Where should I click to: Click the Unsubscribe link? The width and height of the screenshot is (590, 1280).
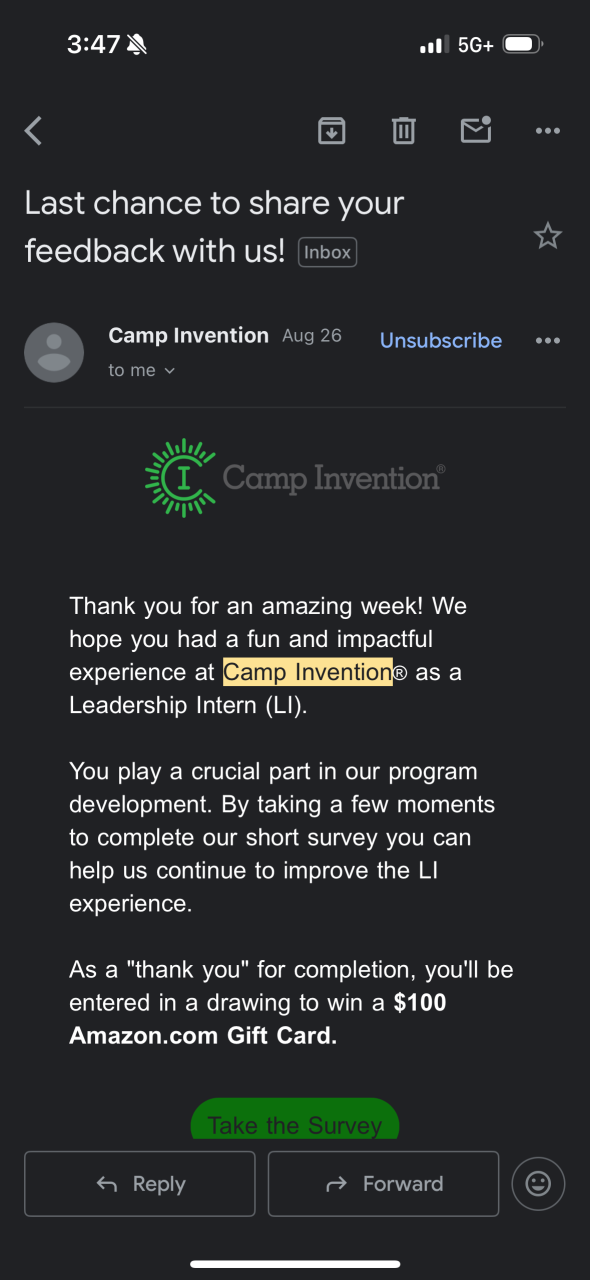441,340
